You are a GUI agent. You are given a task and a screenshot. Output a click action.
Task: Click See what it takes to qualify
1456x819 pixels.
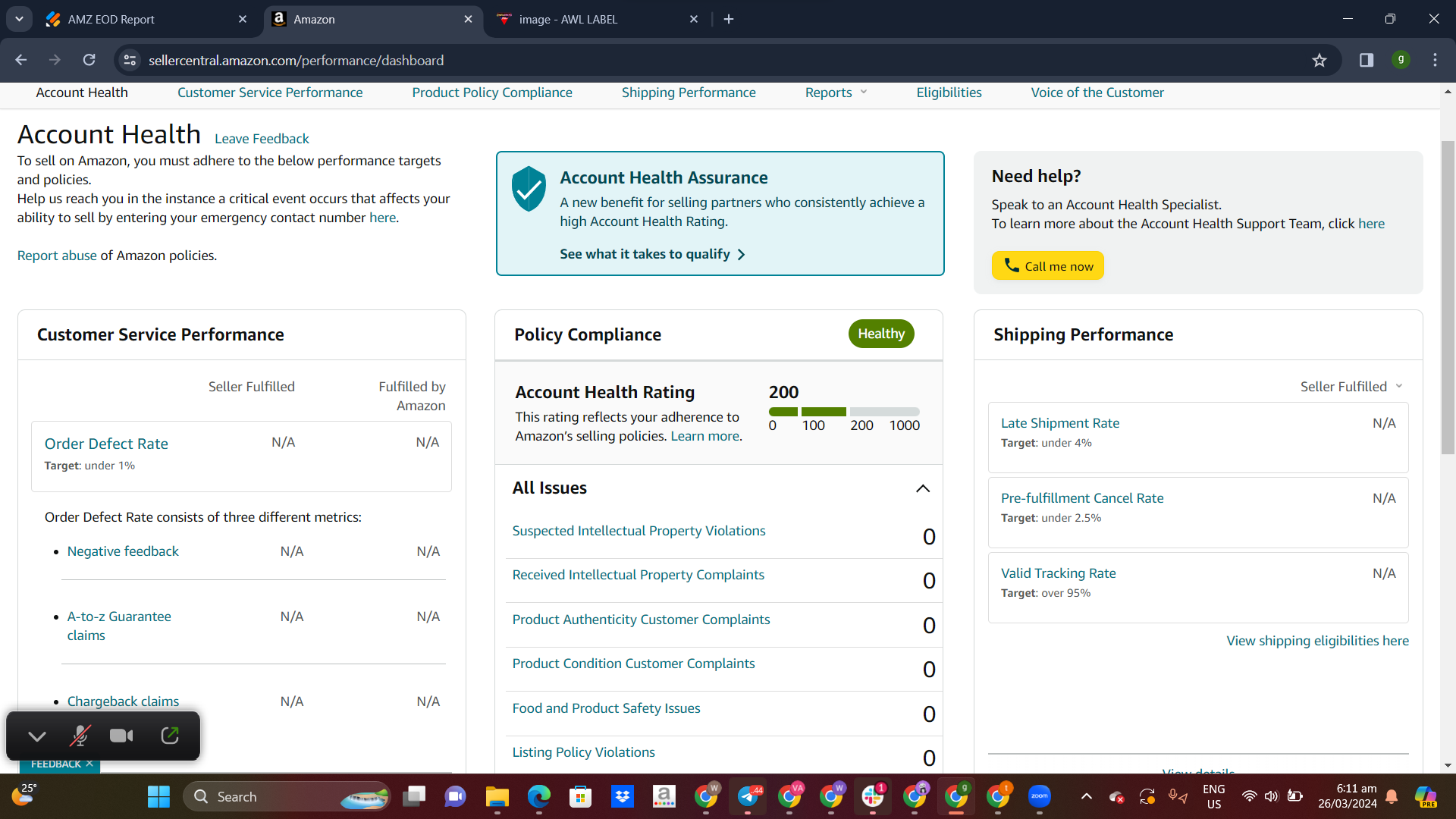(x=652, y=254)
